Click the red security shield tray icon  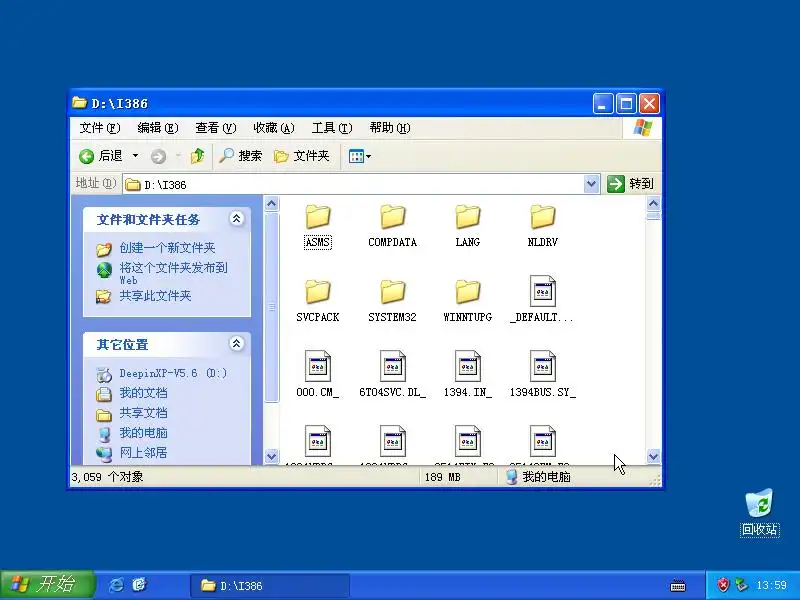click(723, 585)
